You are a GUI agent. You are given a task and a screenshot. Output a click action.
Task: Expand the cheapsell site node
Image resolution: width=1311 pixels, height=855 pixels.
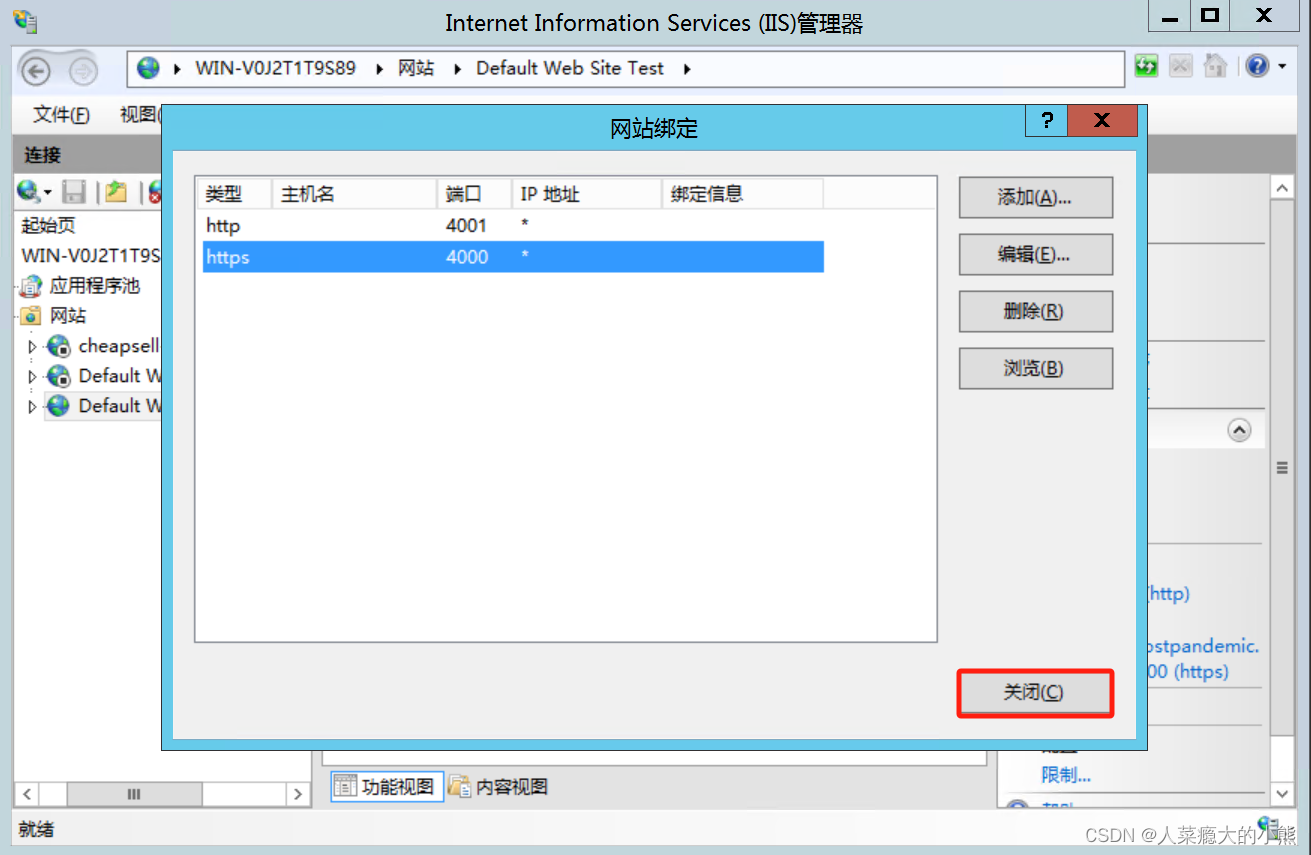pyautogui.click(x=33, y=347)
